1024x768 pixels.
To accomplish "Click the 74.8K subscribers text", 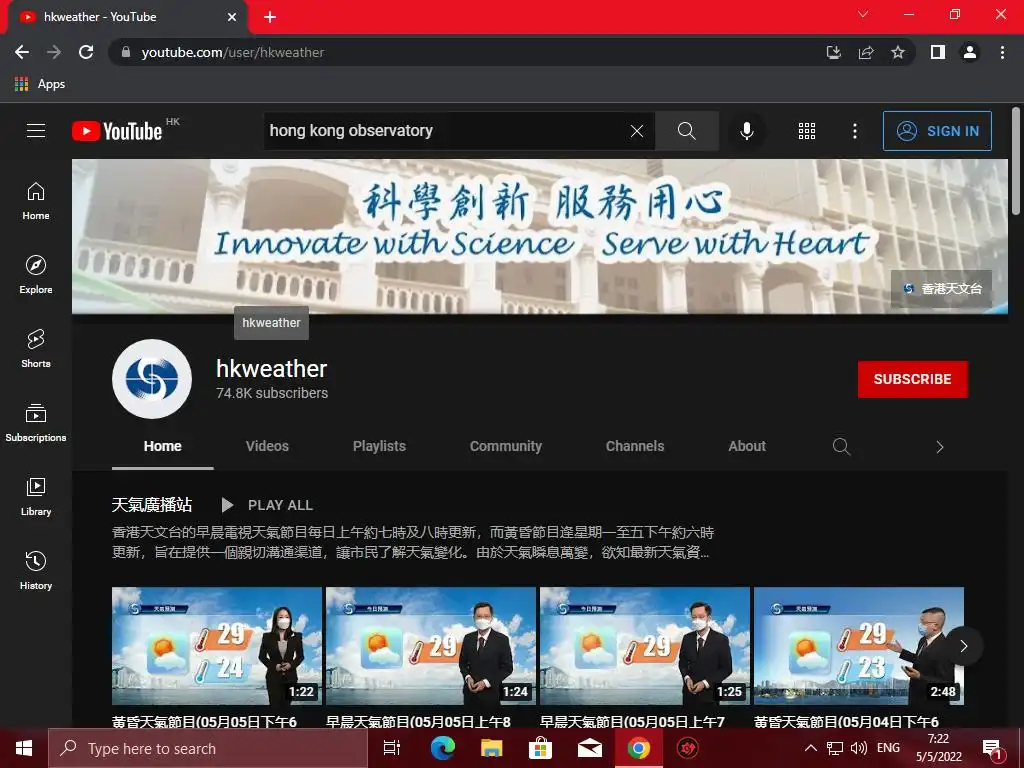I will point(272,393).
